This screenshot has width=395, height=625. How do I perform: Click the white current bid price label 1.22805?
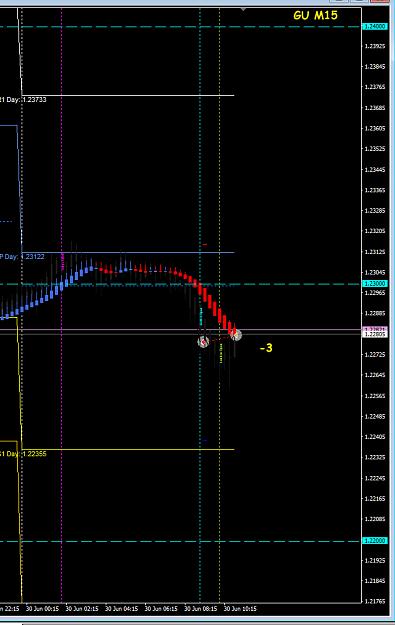375,334
